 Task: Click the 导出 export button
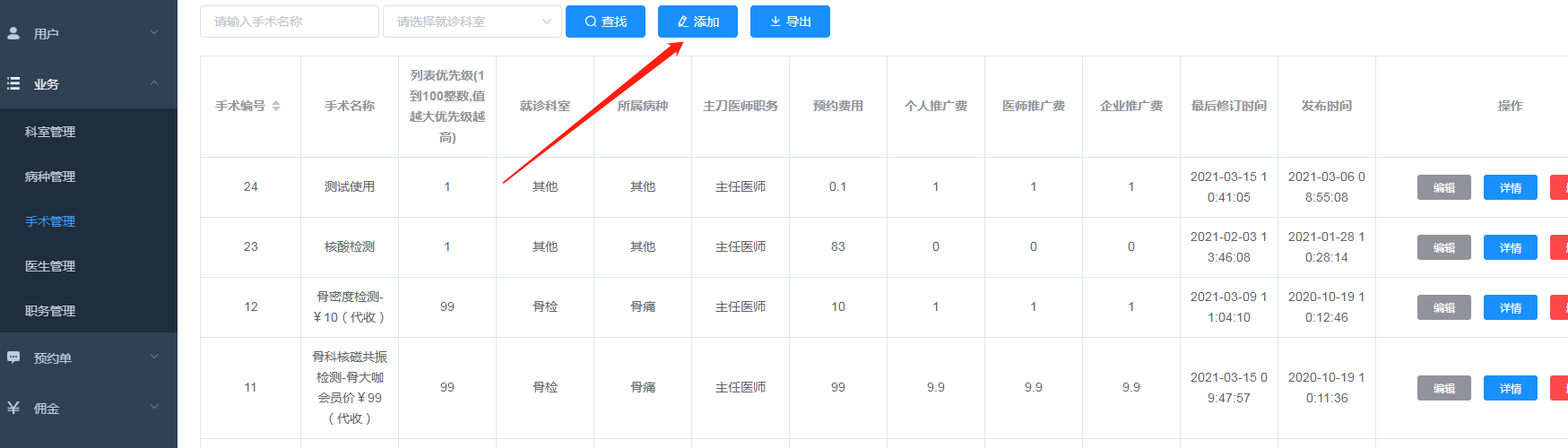click(x=790, y=22)
